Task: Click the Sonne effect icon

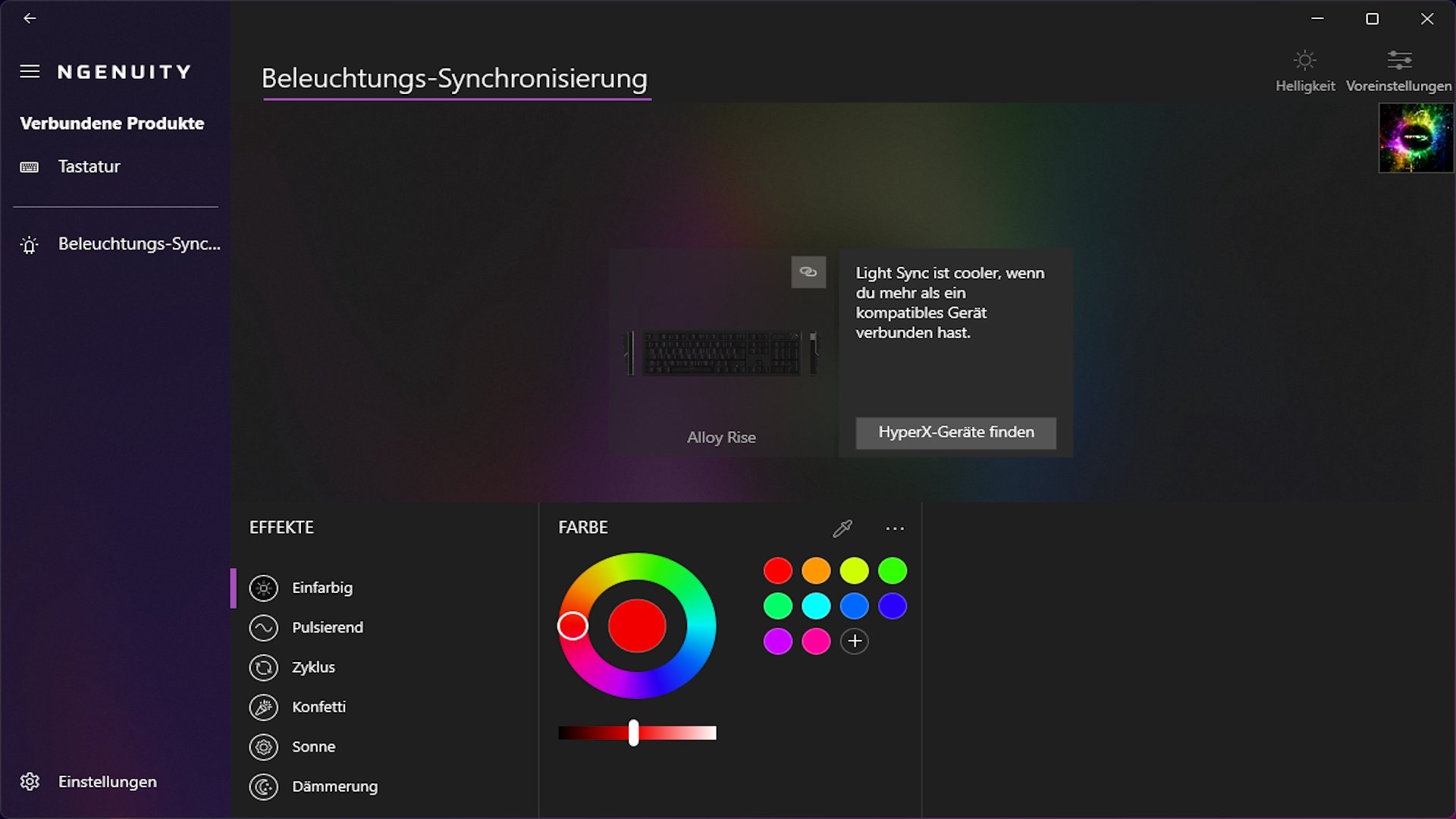Action: 264,748
